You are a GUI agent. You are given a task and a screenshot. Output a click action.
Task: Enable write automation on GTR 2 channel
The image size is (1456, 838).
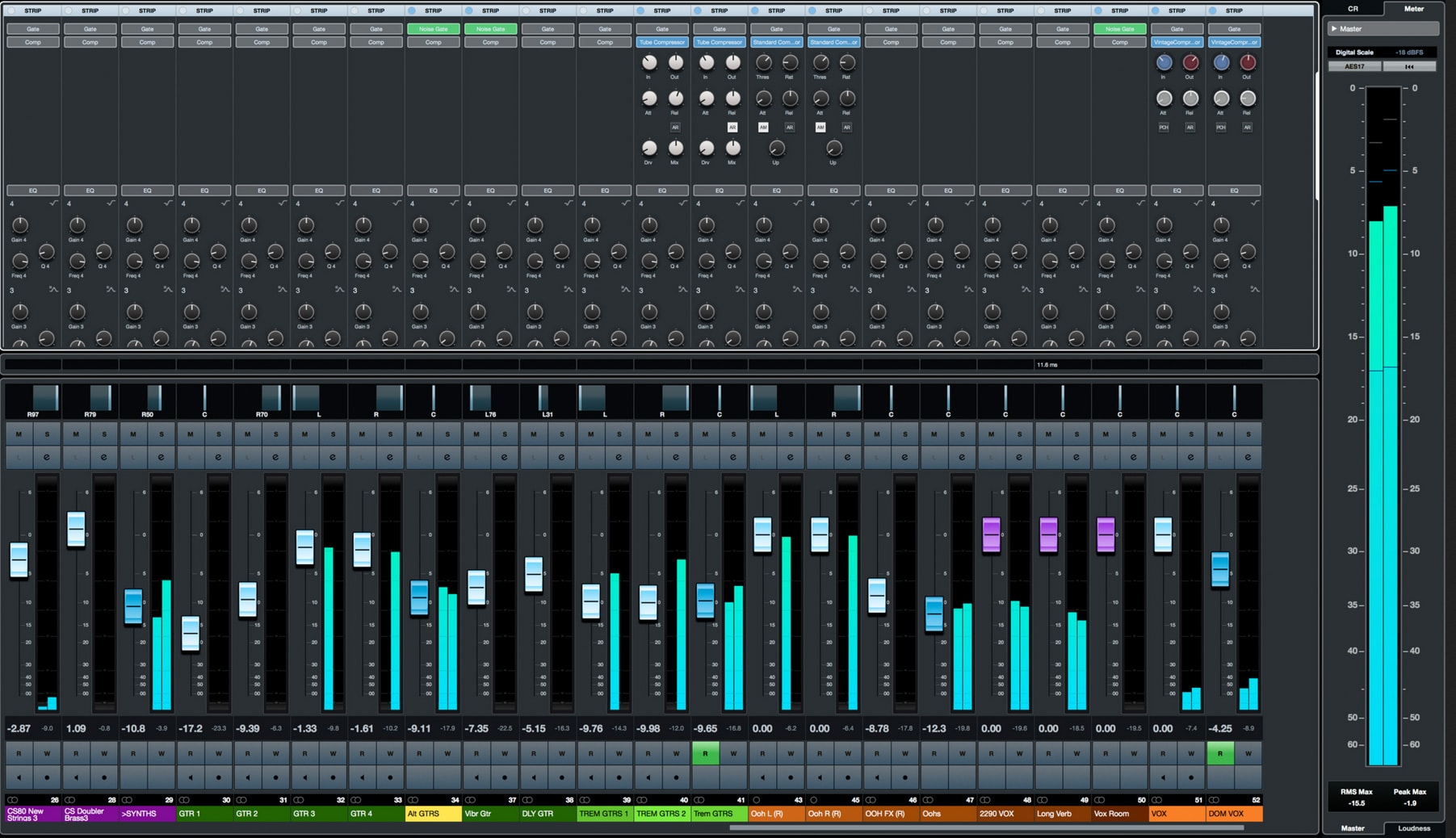click(x=276, y=753)
